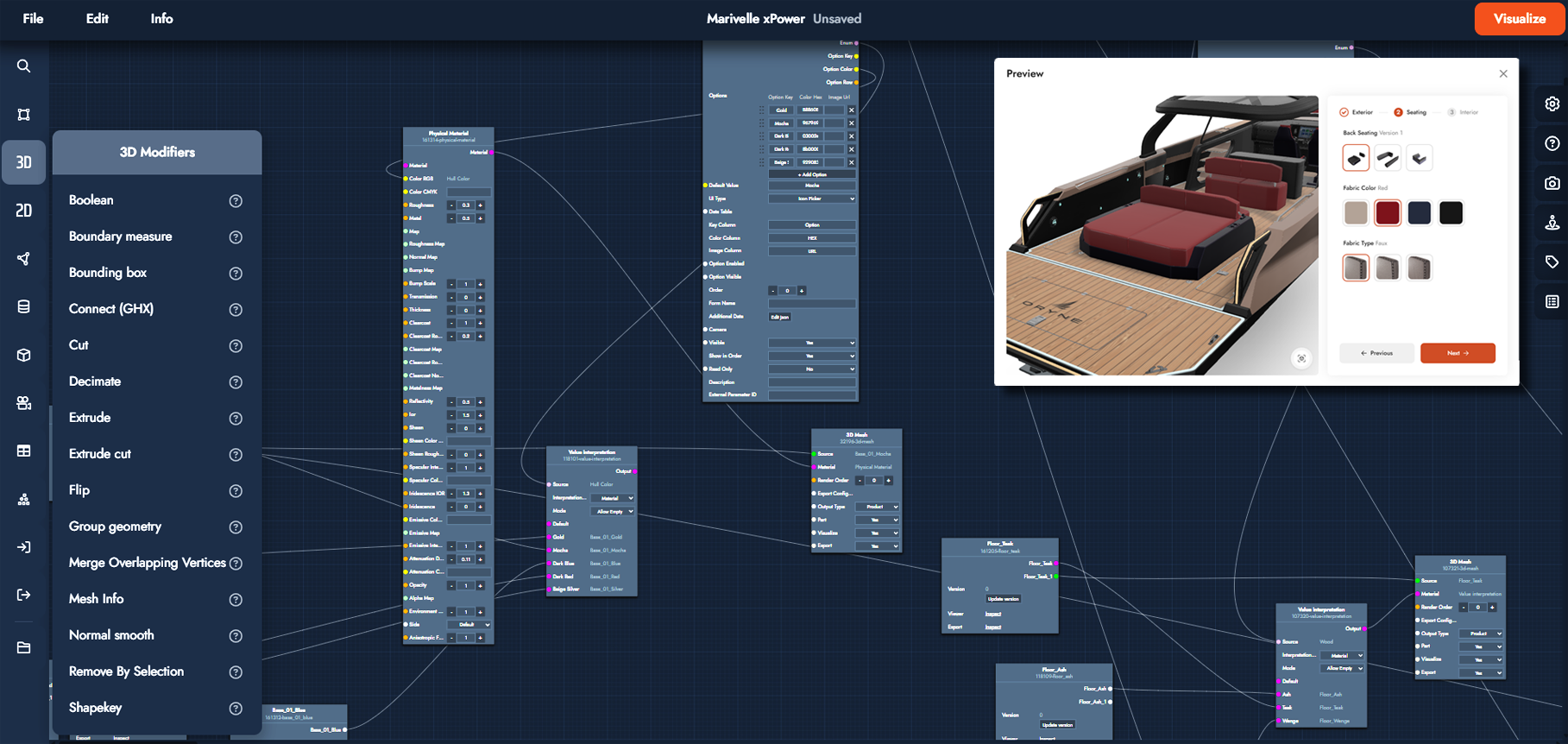1568x744 pixels.
Task: Select first Back Seating version option
Action: coord(1356,158)
